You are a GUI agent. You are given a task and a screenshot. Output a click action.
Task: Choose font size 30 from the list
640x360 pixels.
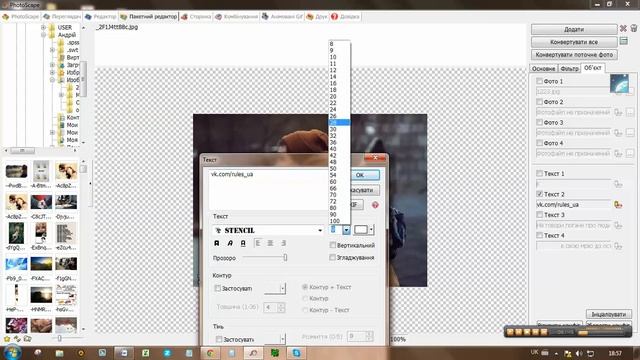[339, 129]
